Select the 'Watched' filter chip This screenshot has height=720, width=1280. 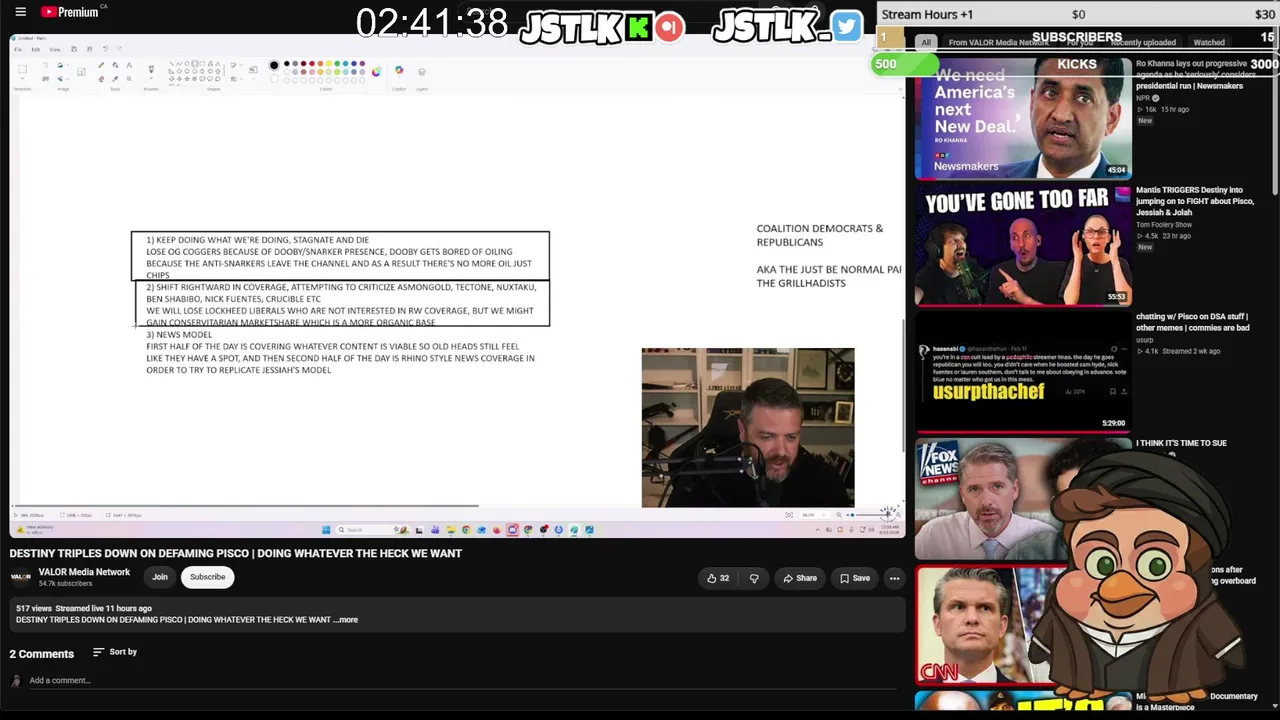(x=1209, y=42)
